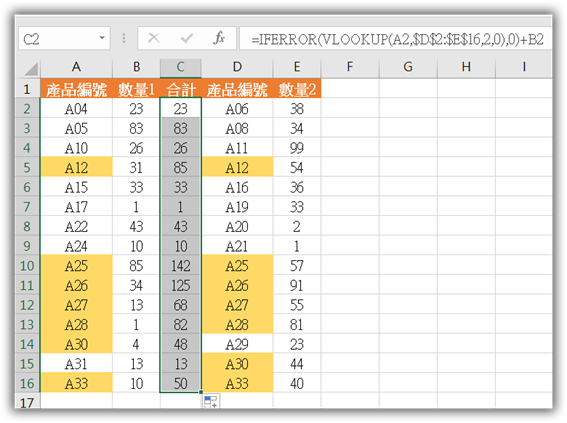This screenshot has width=567, height=423.
Task: Click cell A08 in column D
Action: (x=237, y=128)
